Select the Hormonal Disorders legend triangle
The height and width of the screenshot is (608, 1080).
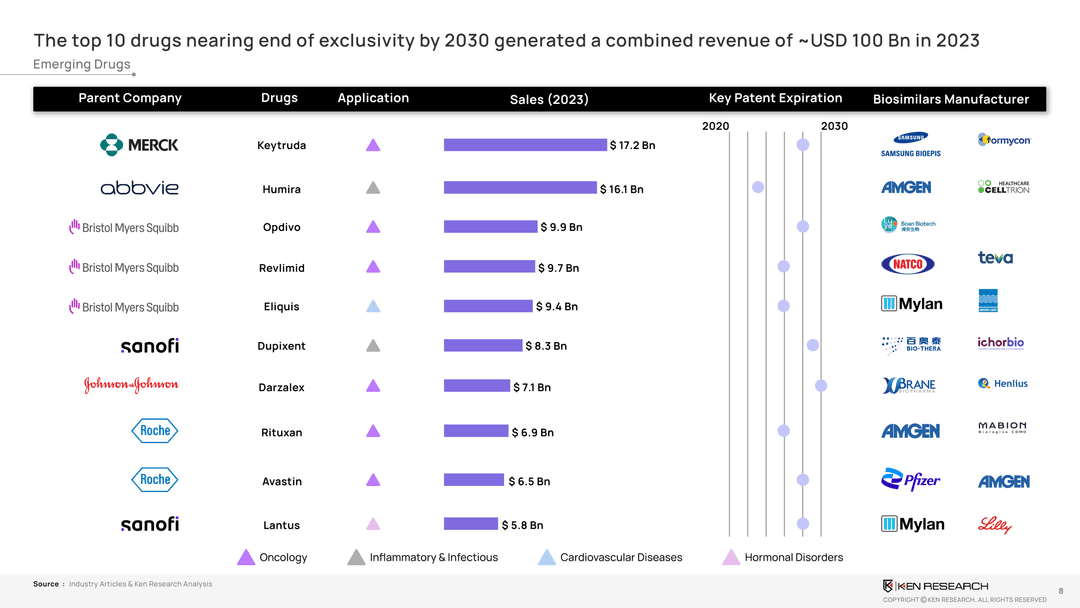[731, 558]
